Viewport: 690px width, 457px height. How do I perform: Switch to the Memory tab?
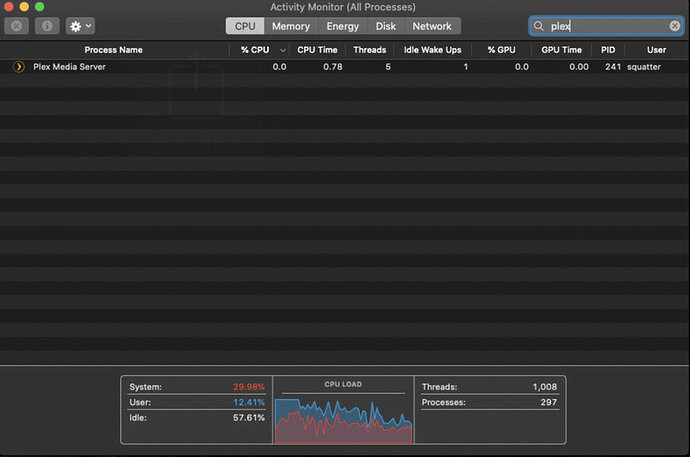291,26
